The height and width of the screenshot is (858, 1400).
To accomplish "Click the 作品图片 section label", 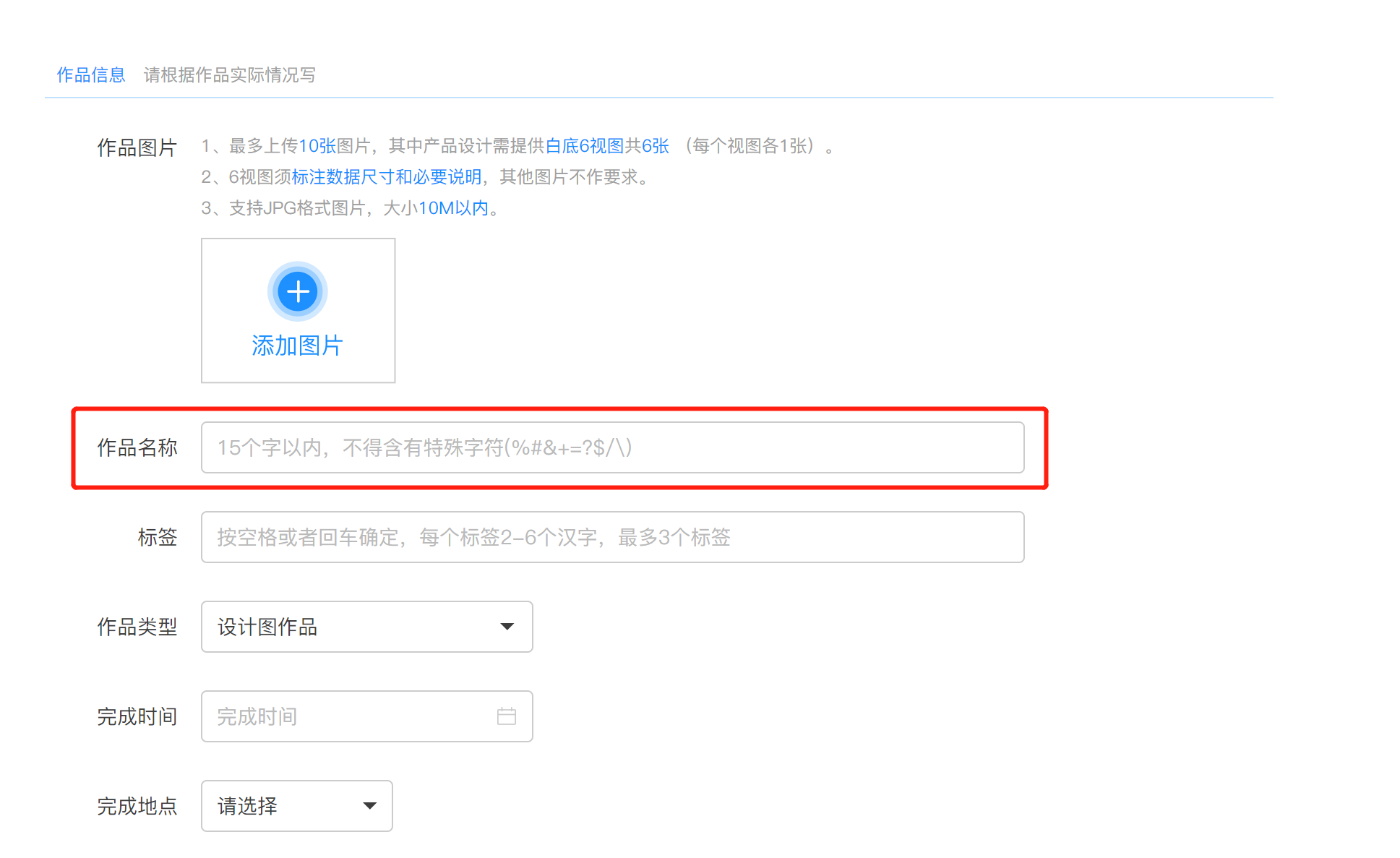I will click(137, 147).
